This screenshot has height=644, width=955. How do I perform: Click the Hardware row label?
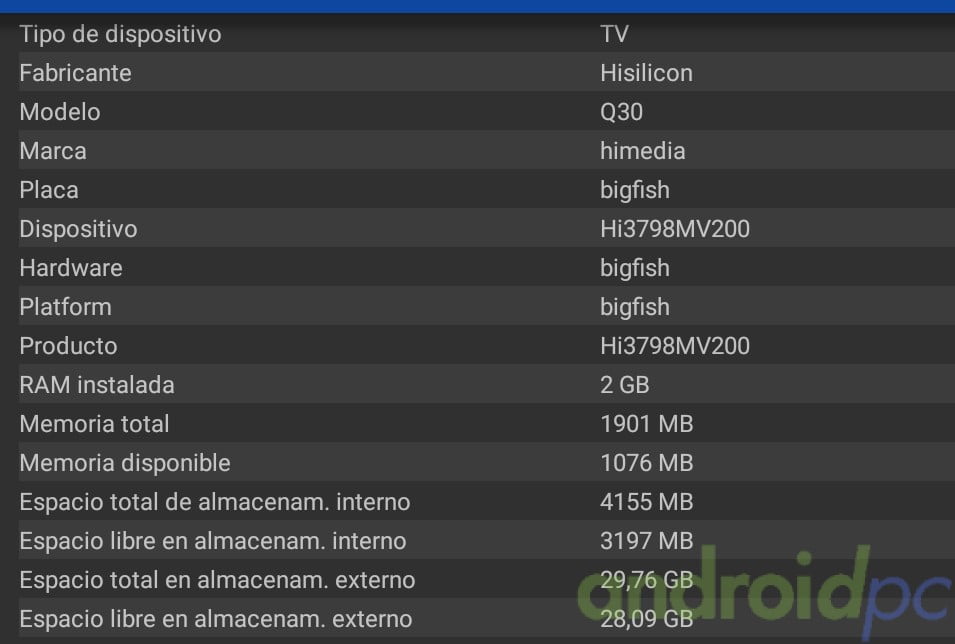[71, 268]
